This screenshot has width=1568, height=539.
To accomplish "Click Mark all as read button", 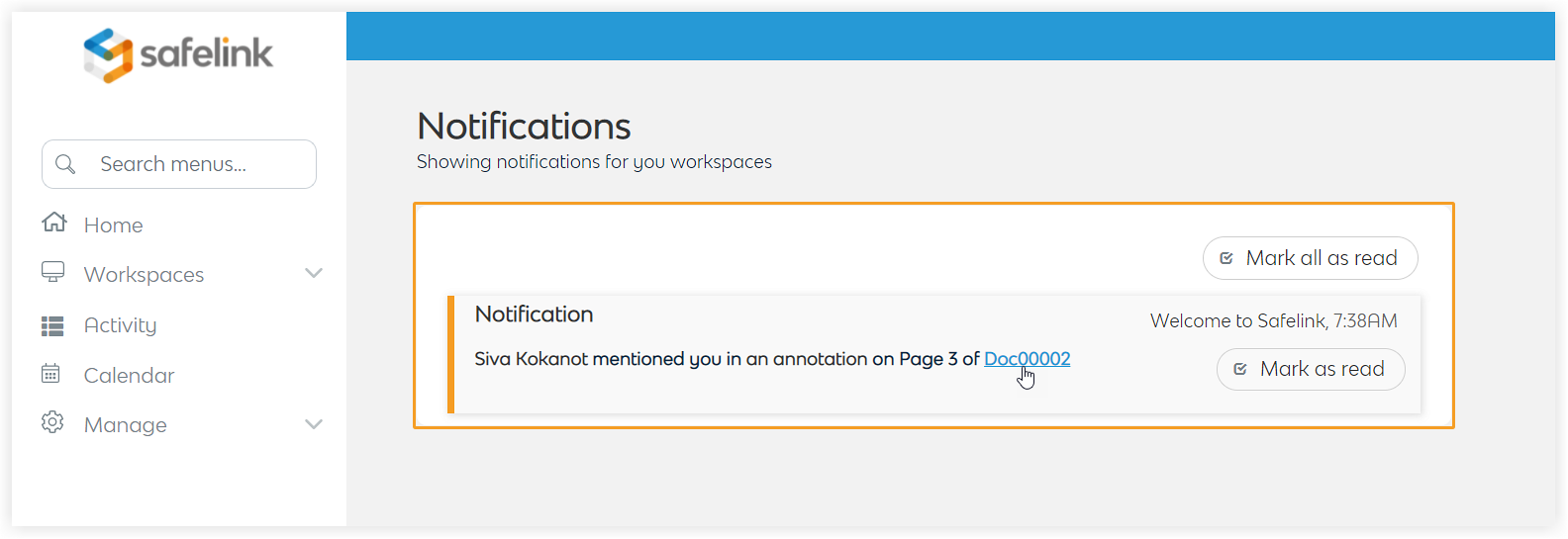I will pyautogui.click(x=1310, y=258).
